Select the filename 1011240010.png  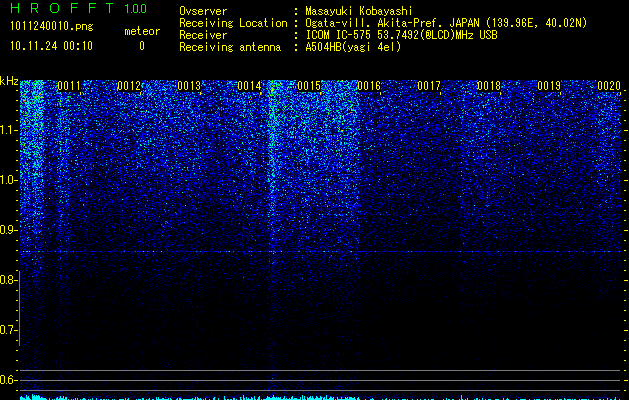pyautogui.click(x=52, y=26)
